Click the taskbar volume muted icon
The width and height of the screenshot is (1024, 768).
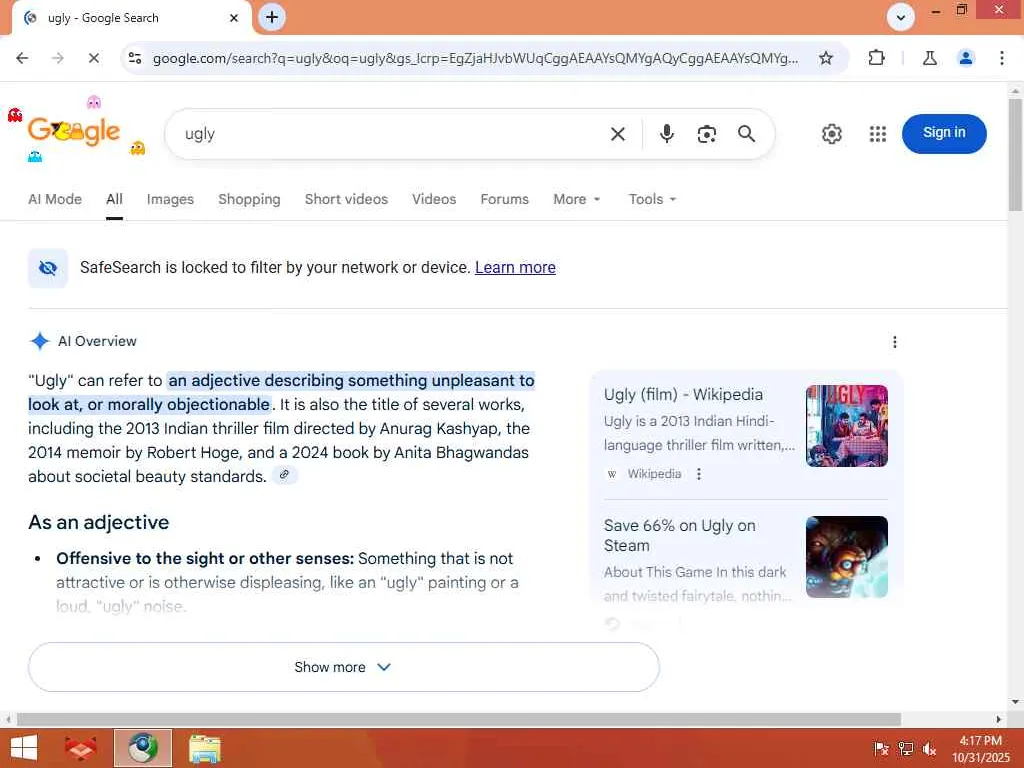929,749
